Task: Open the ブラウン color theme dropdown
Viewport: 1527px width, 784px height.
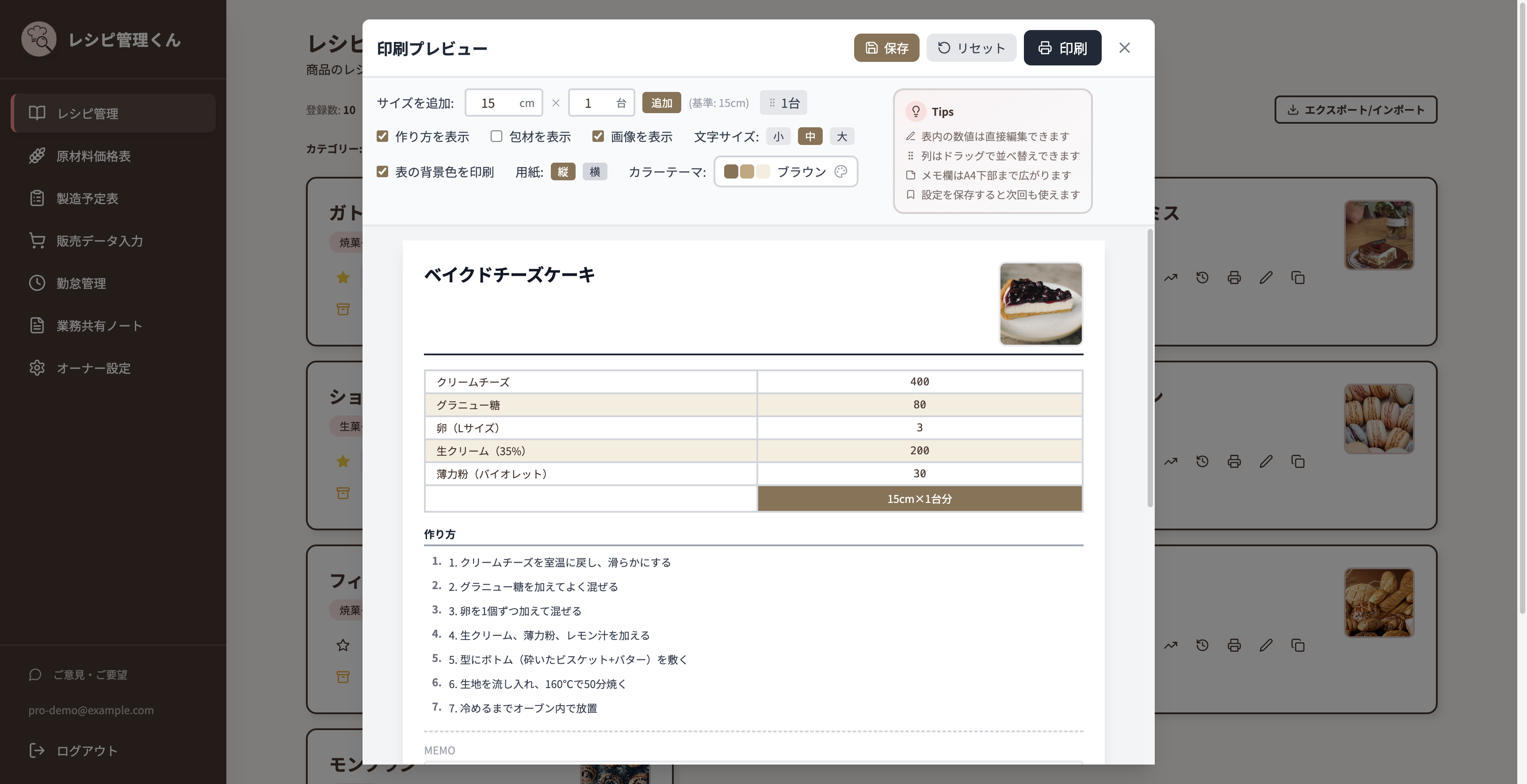Action: point(786,171)
